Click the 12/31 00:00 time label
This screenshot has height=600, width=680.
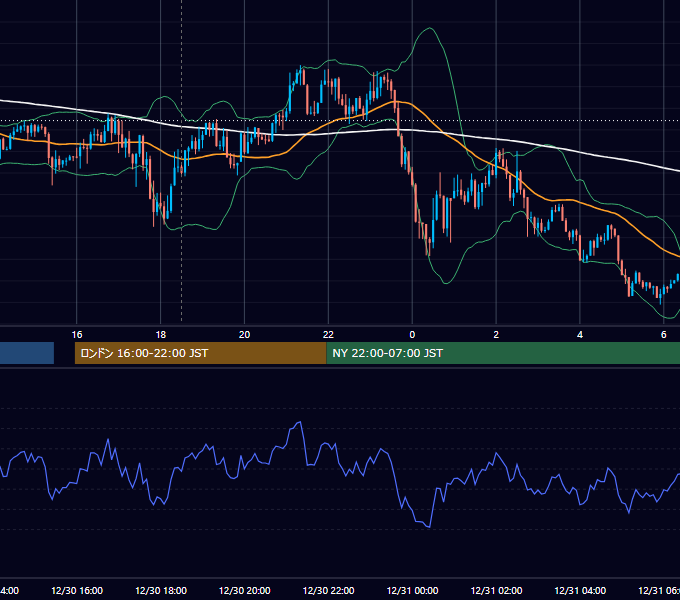click(x=412, y=590)
